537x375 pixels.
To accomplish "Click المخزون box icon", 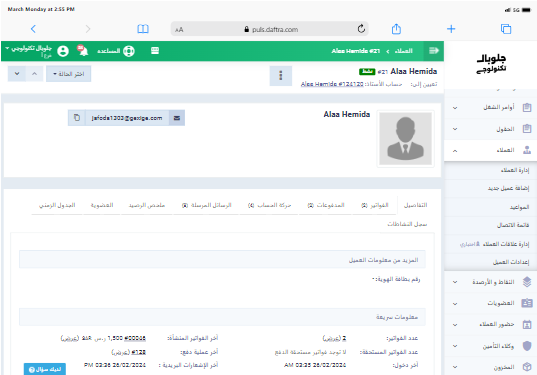I will (x=527, y=367).
